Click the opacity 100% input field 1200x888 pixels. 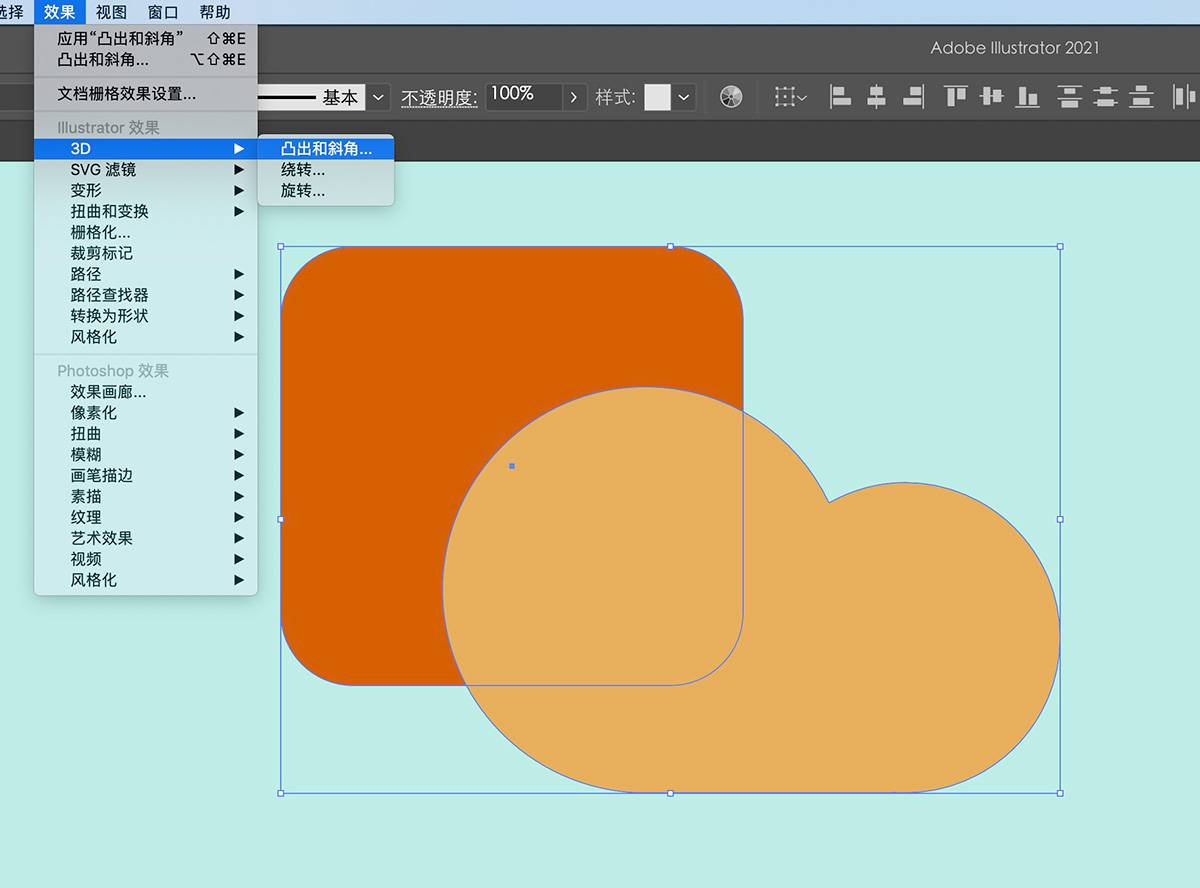click(524, 97)
